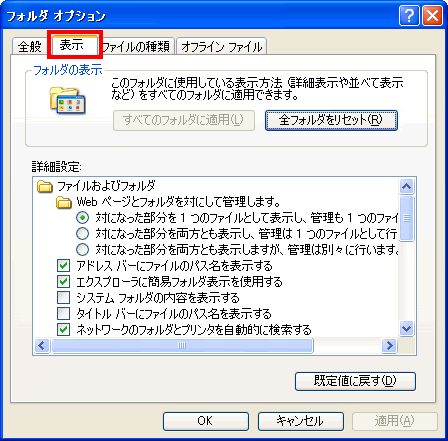Screen dimensions: 448x441
Task: Switch to the 全般 tab
Action: click(30, 46)
